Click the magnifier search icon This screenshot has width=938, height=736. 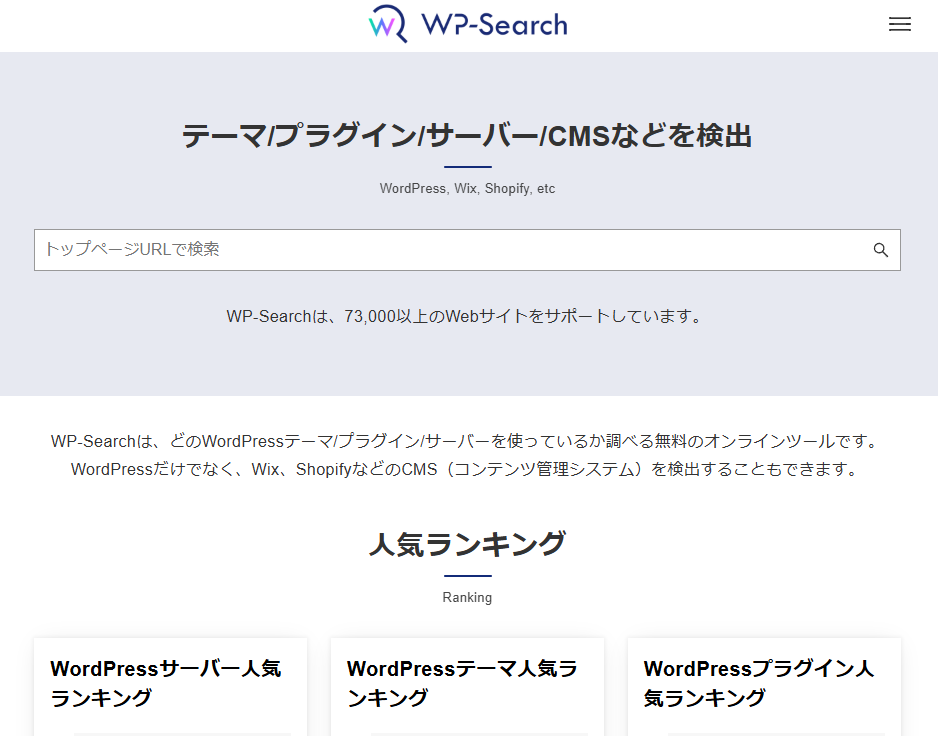click(880, 250)
